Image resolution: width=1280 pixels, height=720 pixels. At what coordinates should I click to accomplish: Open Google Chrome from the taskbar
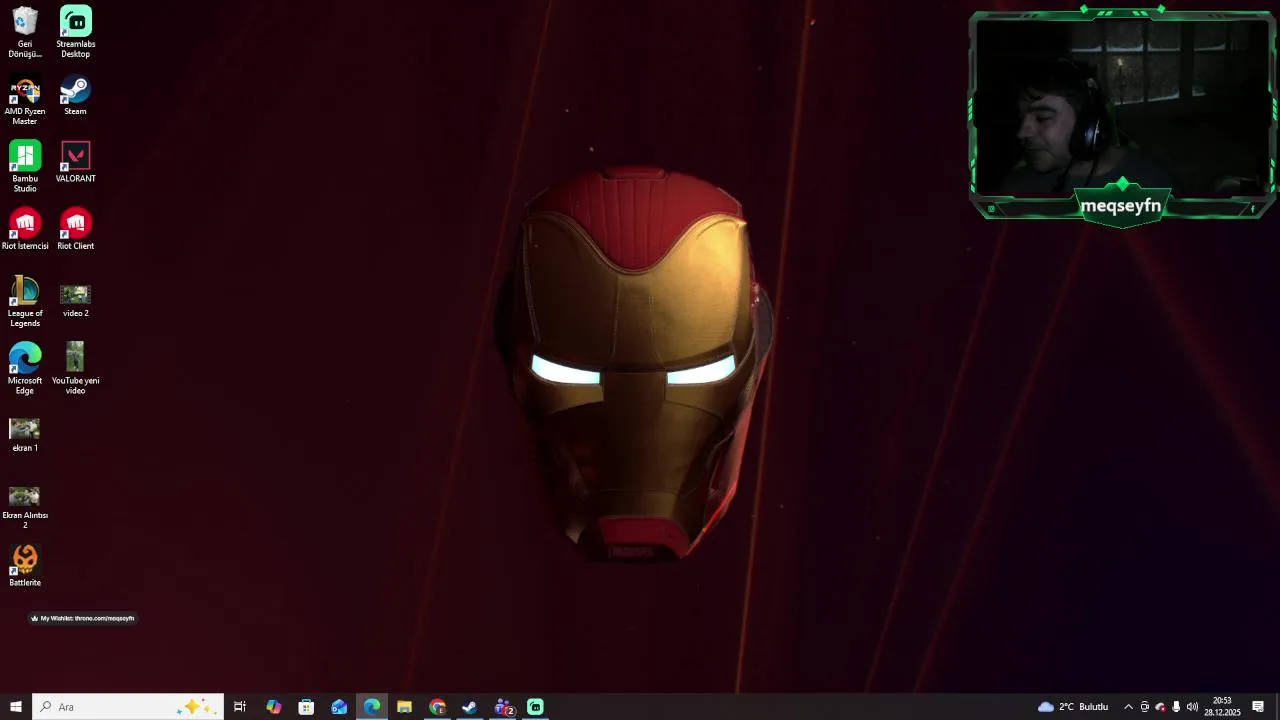coord(437,707)
